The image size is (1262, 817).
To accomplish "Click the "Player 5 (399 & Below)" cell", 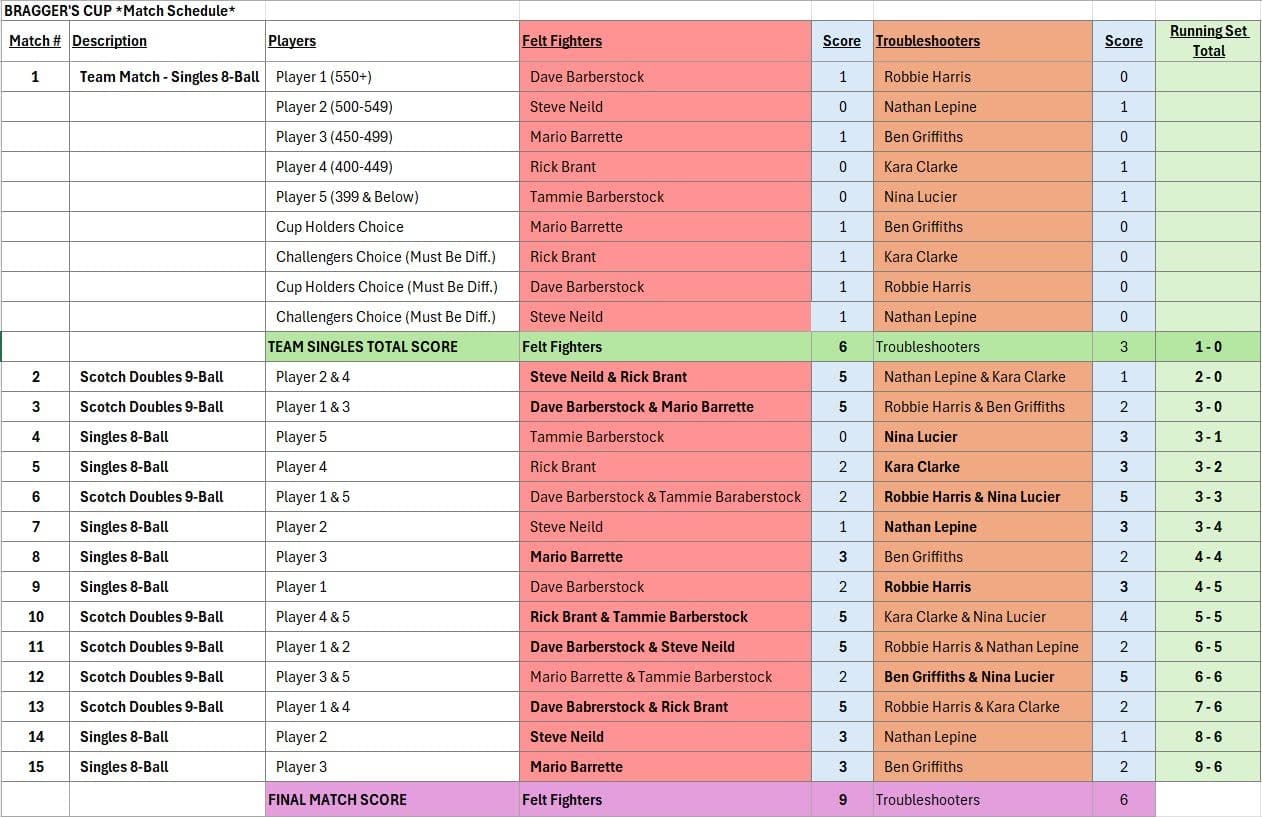I will [392, 197].
